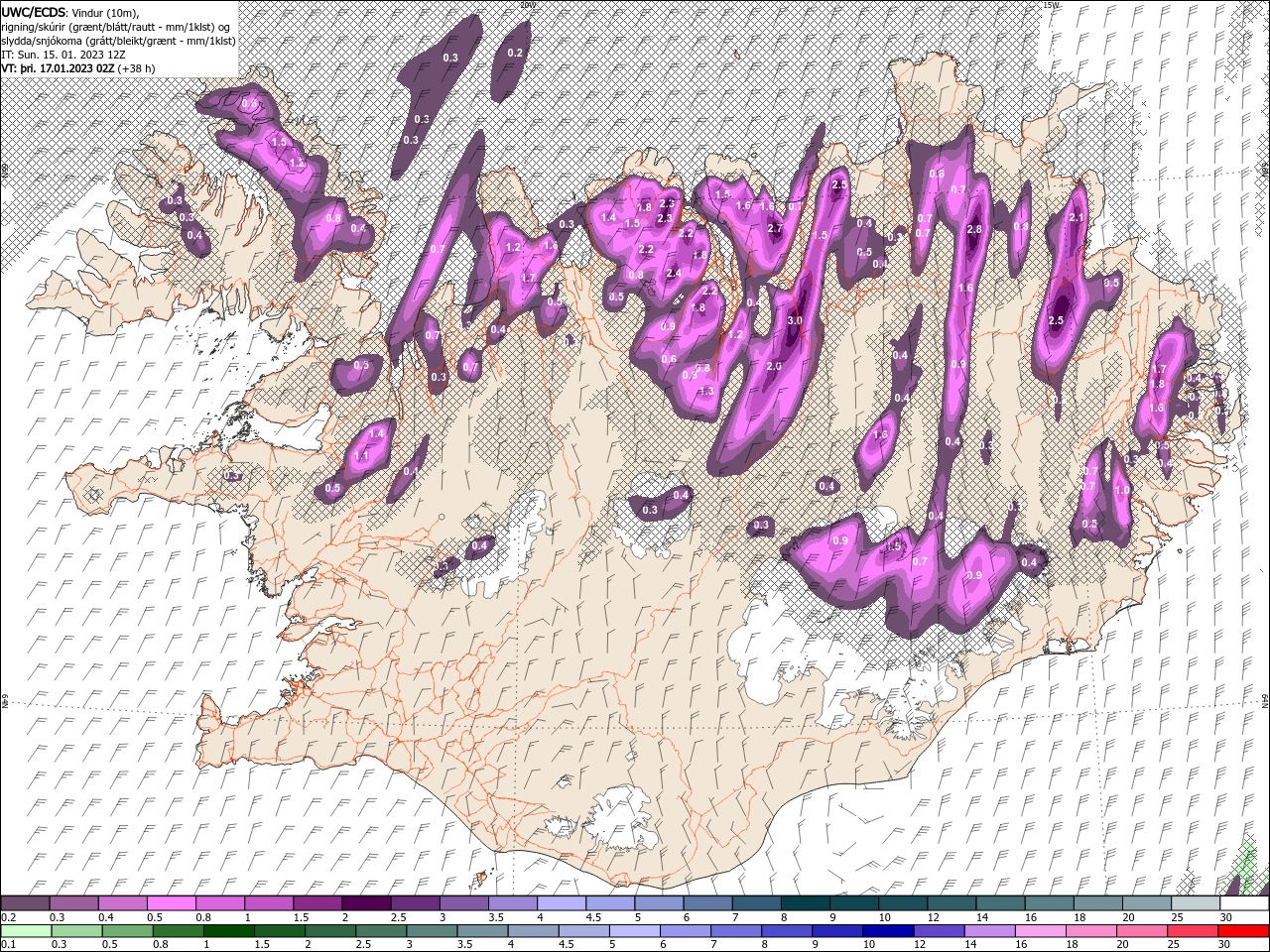
Task: Click the '(+38 h)' forecast offset text
Action: click(136, 68)
